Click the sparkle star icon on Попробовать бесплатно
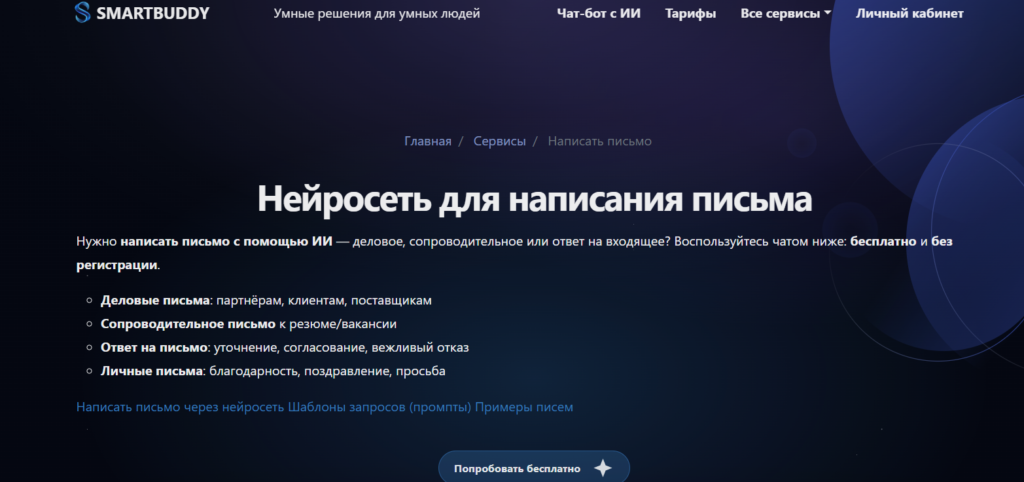 tap(603, 468)
